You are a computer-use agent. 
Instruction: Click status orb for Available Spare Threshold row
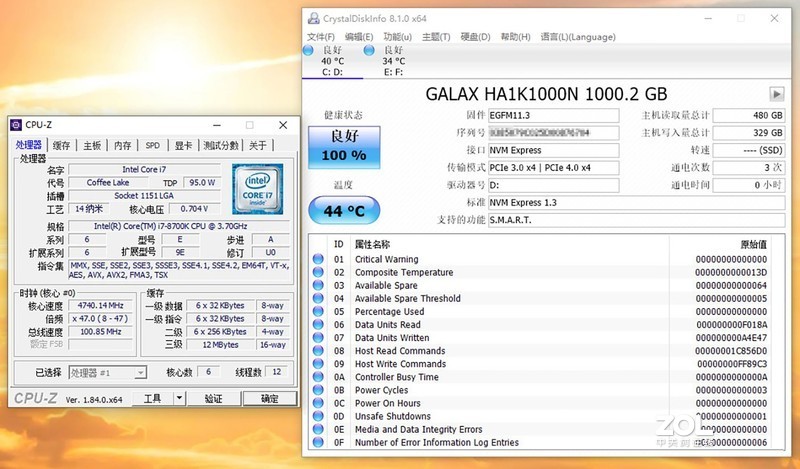[x=318, y=298]
